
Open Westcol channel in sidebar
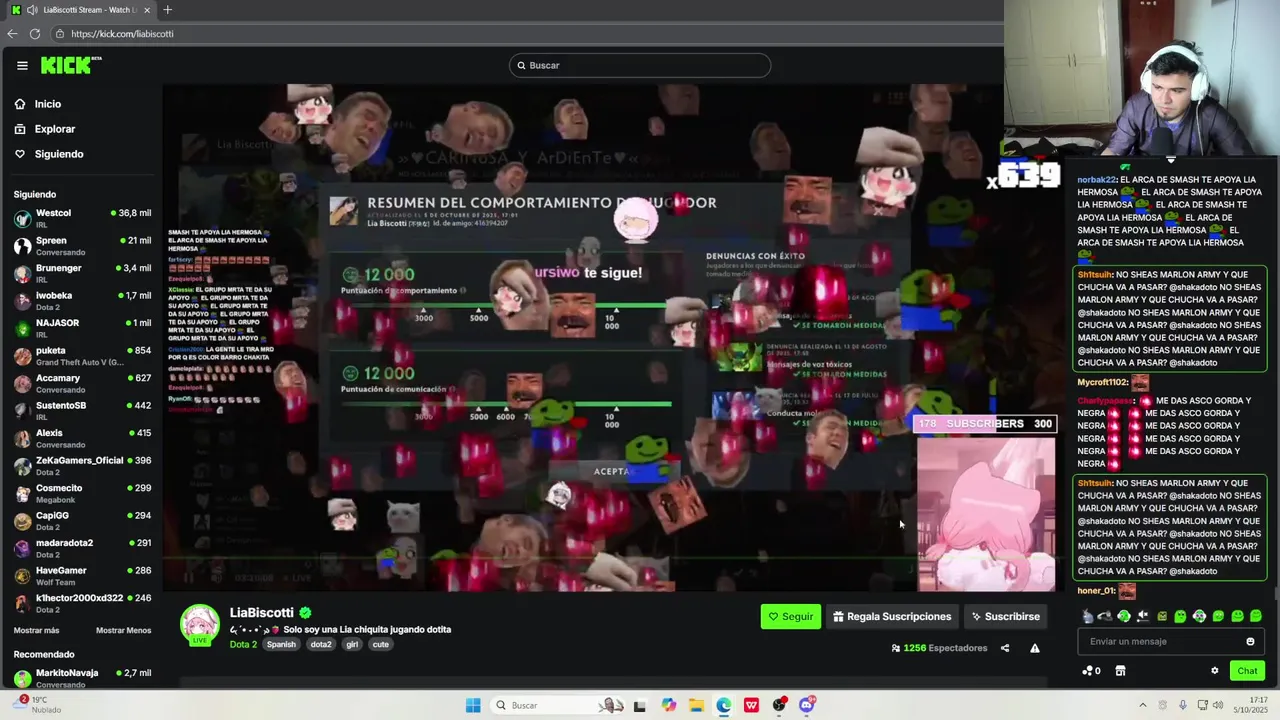[x=82, y=218]
